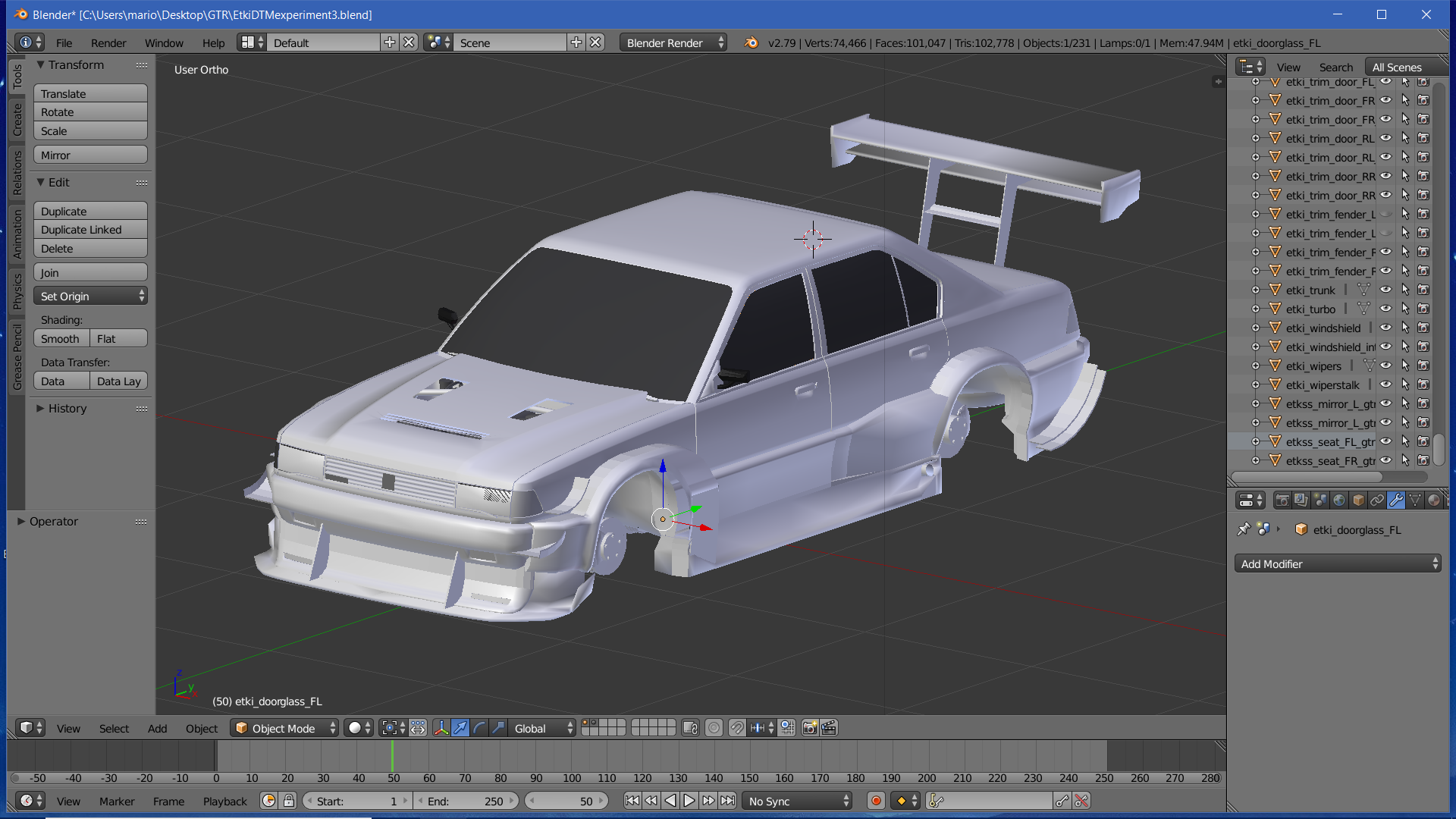This screenshot has width=1456, height=819.
Task: Click the proportional editing circle icon
Action: (x=714, y=728)
